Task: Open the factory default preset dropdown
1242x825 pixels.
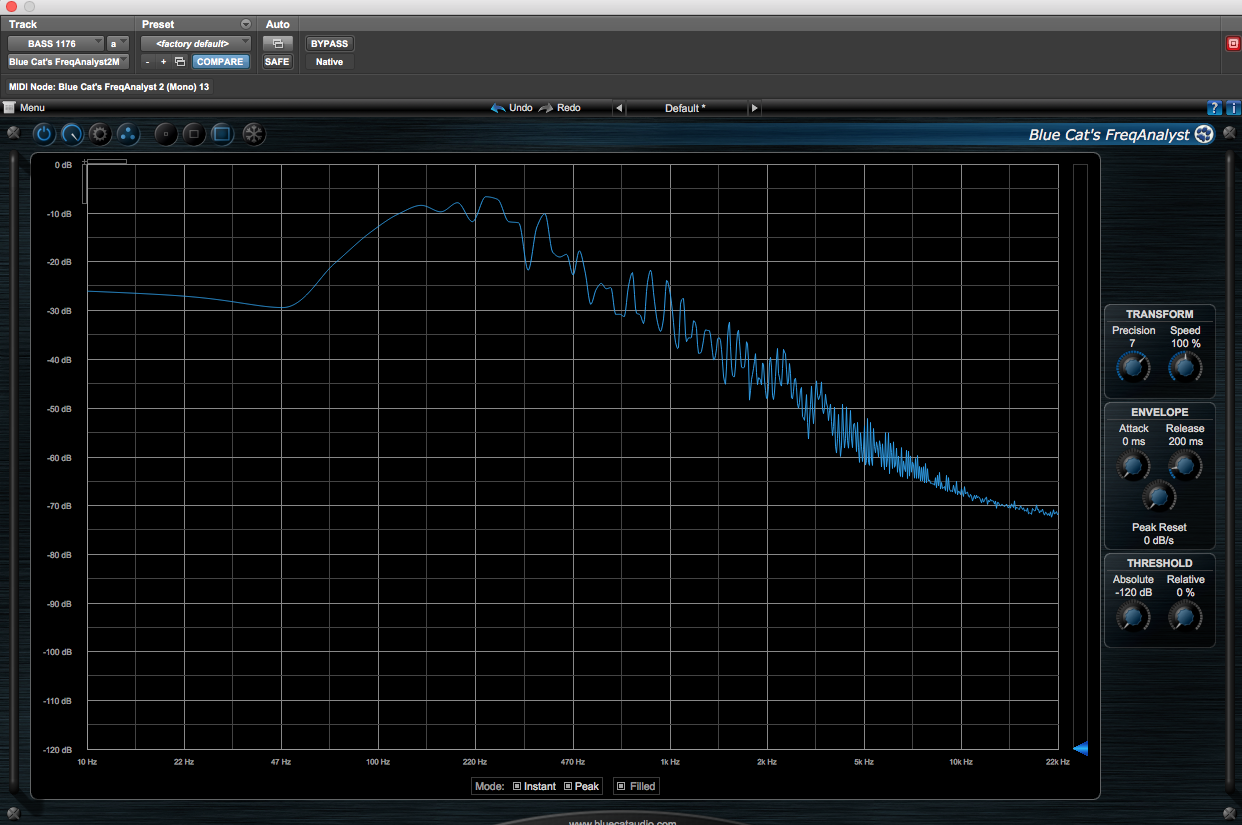Action: point(195,44)
